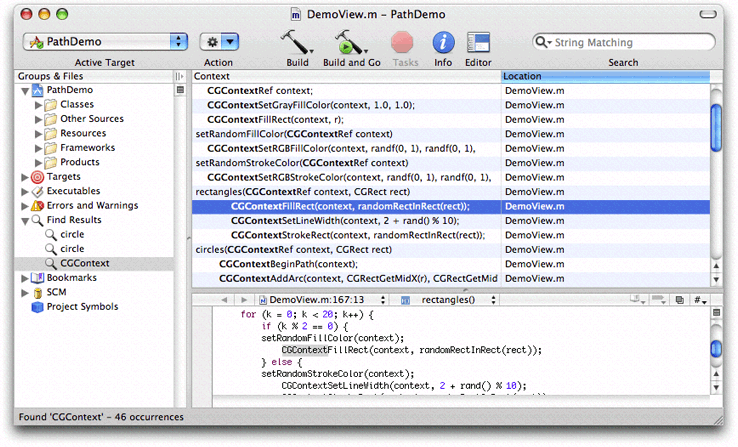Click the Build hammer icon
The width and height of the screenshot is (738, 447).
(x=296, y=42)
